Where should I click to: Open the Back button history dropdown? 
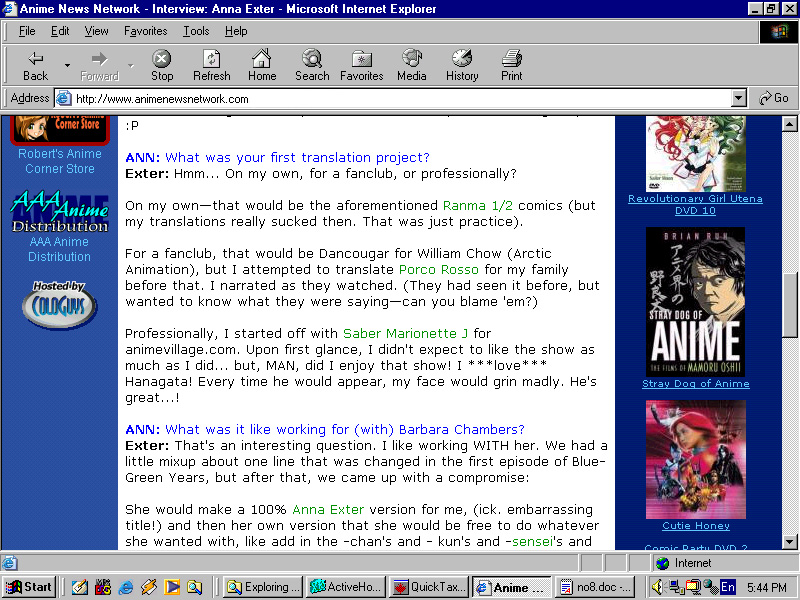pos(67,65)
